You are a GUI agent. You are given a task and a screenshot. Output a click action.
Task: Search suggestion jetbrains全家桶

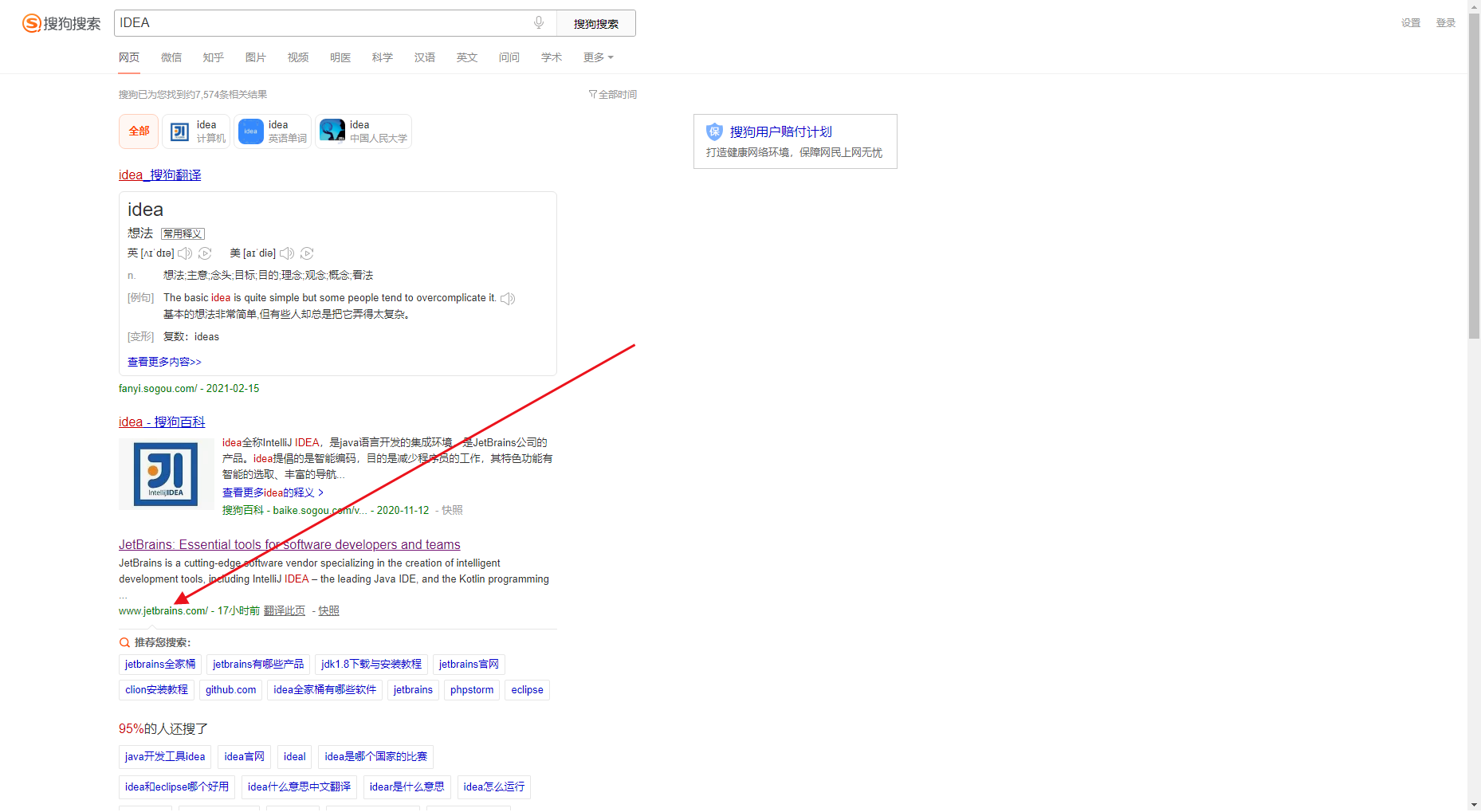tap(160, 665)
